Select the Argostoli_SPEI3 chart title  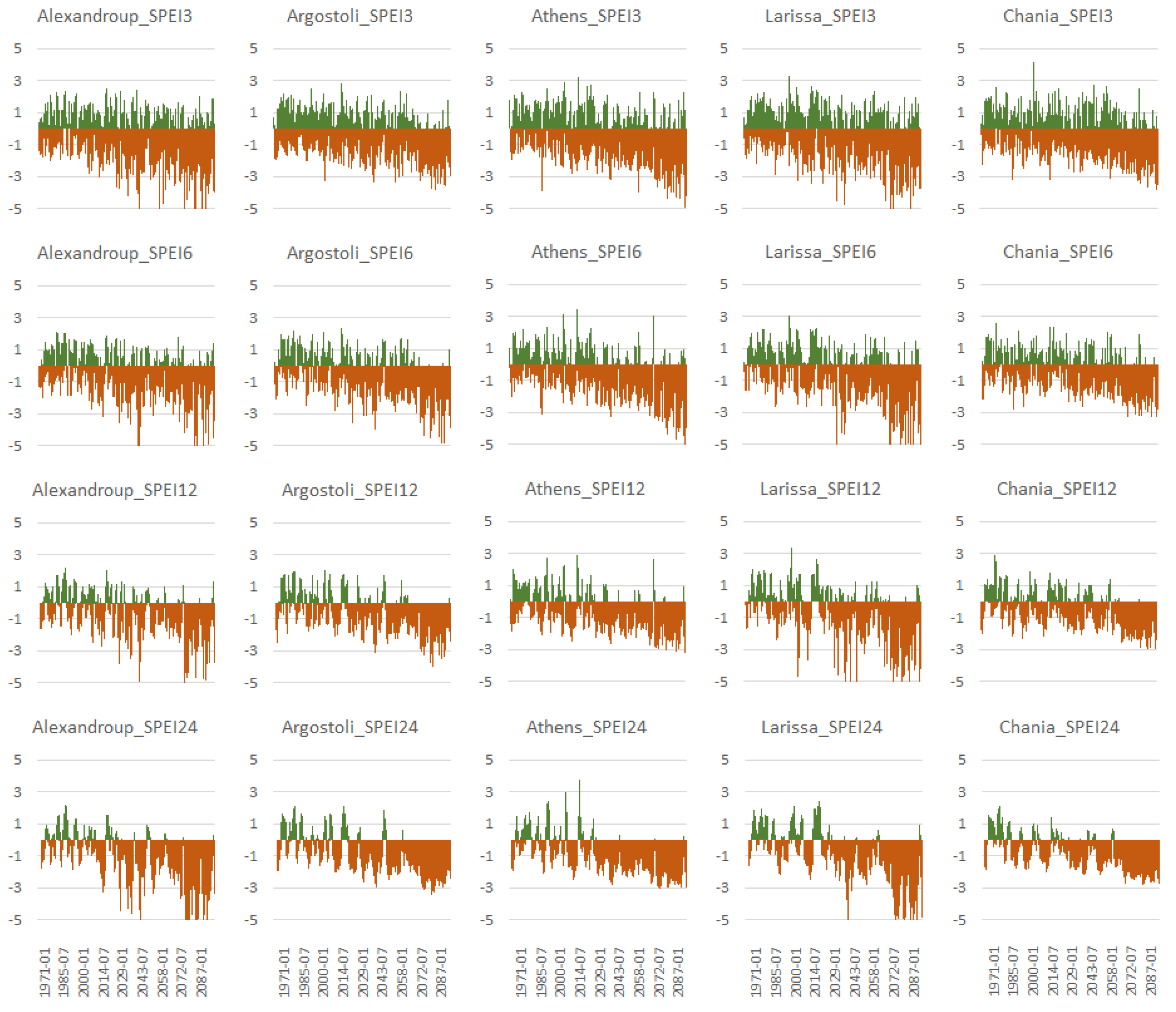350,16
